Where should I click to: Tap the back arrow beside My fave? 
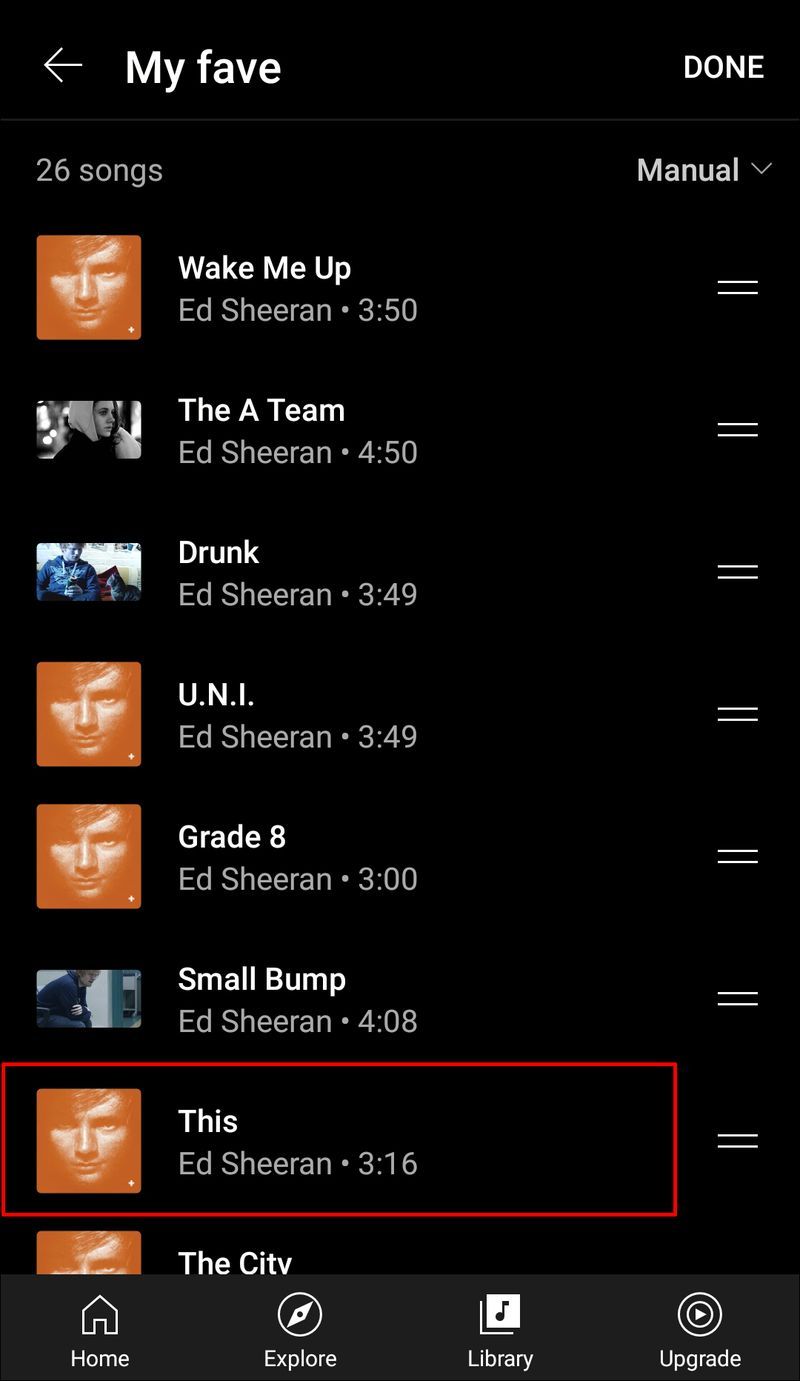tap(63, 66)
